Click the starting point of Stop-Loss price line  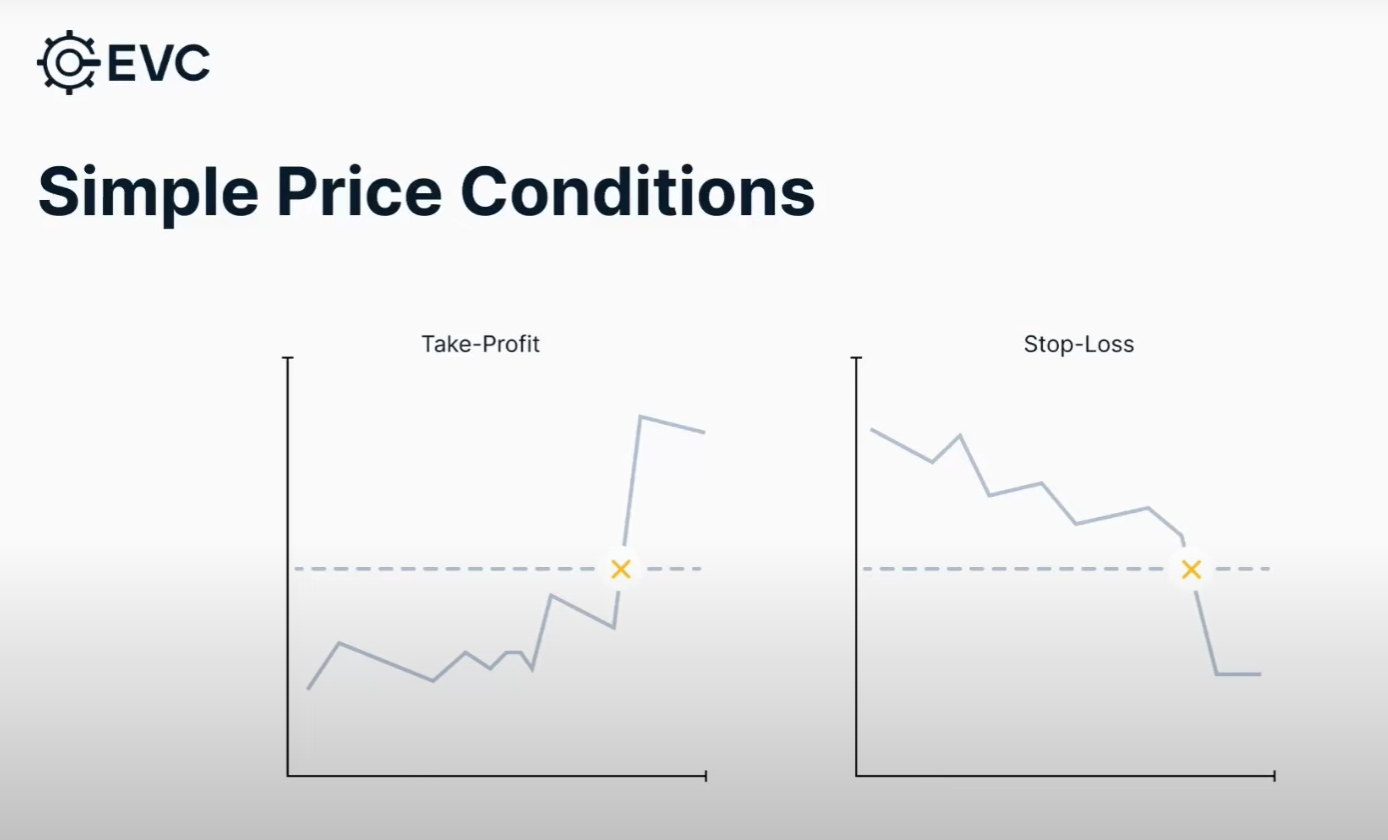coord(872,430)
